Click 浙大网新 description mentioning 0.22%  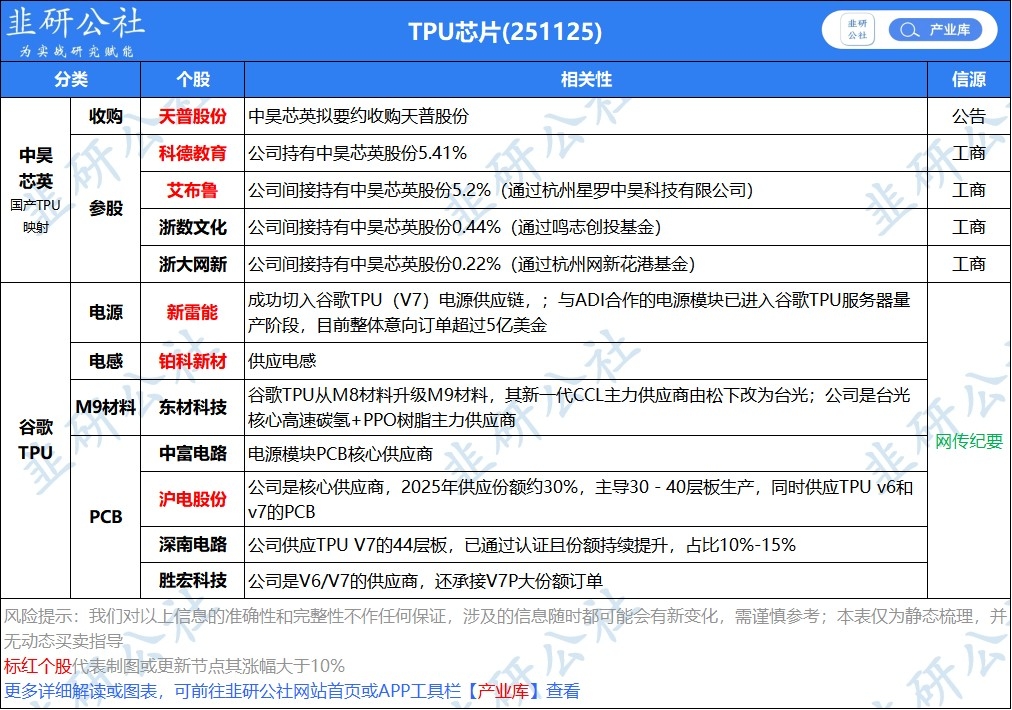click(x=472, y=264)
